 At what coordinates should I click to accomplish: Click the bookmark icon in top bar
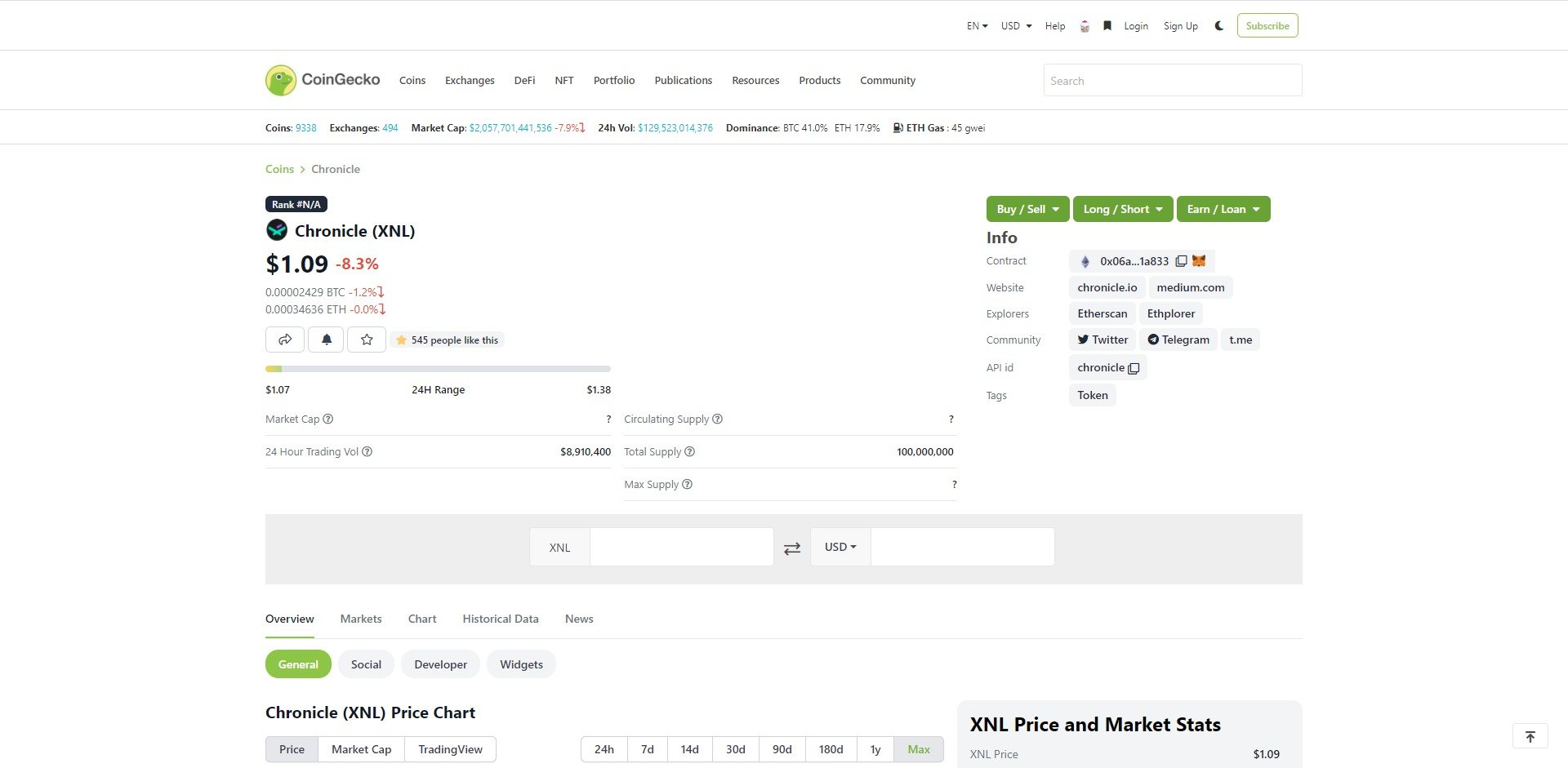tap(1107, 26)
